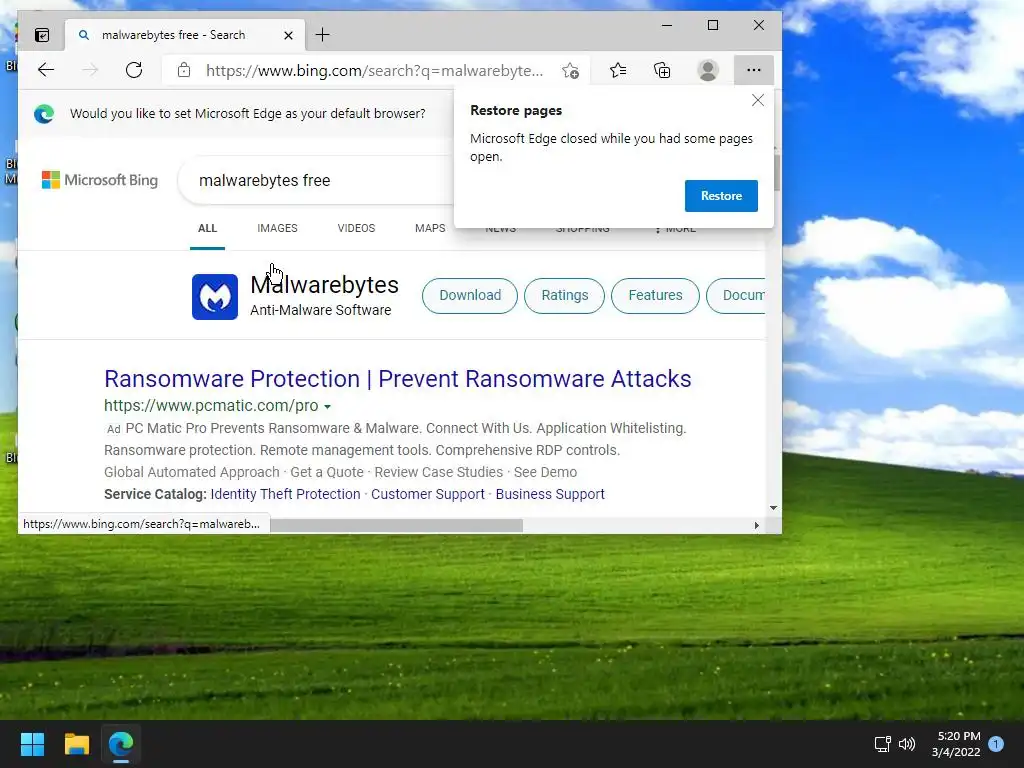The width and height of the screenshot is (1024, 768).
Task: Click the scroll right arrow
Action: click(x=756, y=525)
